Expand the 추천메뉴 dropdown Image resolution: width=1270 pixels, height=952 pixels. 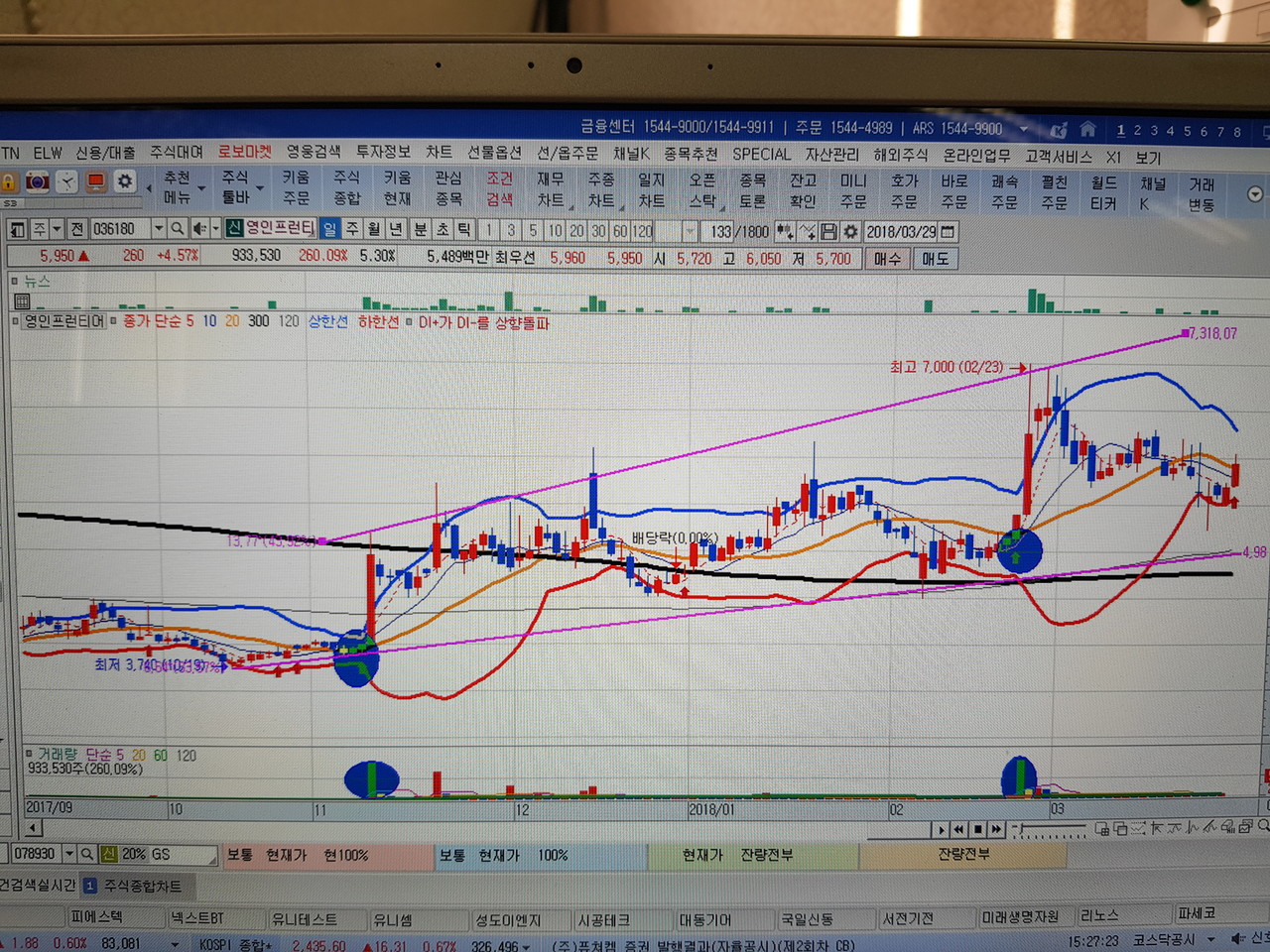[x=201, y=188]
